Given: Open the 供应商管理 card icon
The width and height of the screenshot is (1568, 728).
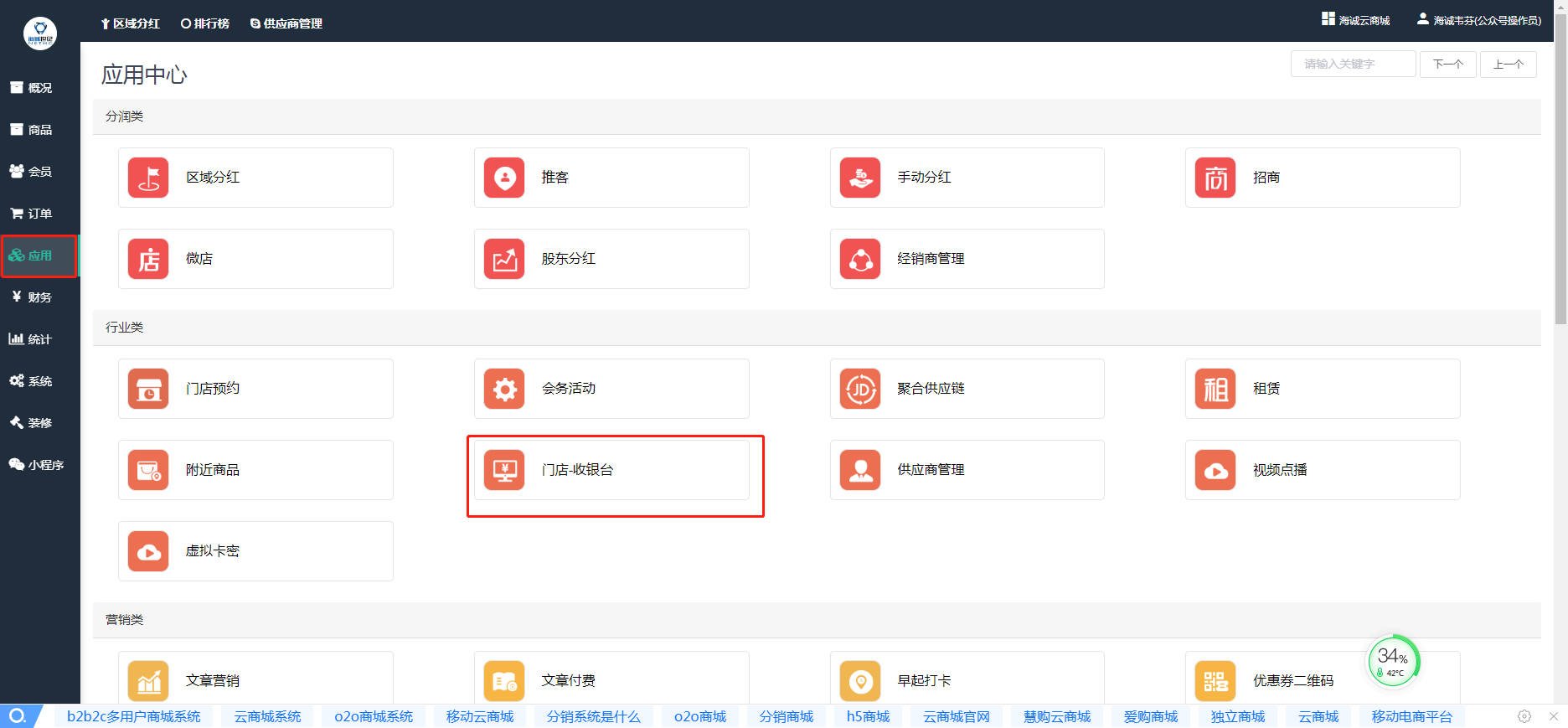Looking at the screenshot, I should [860, 470].
